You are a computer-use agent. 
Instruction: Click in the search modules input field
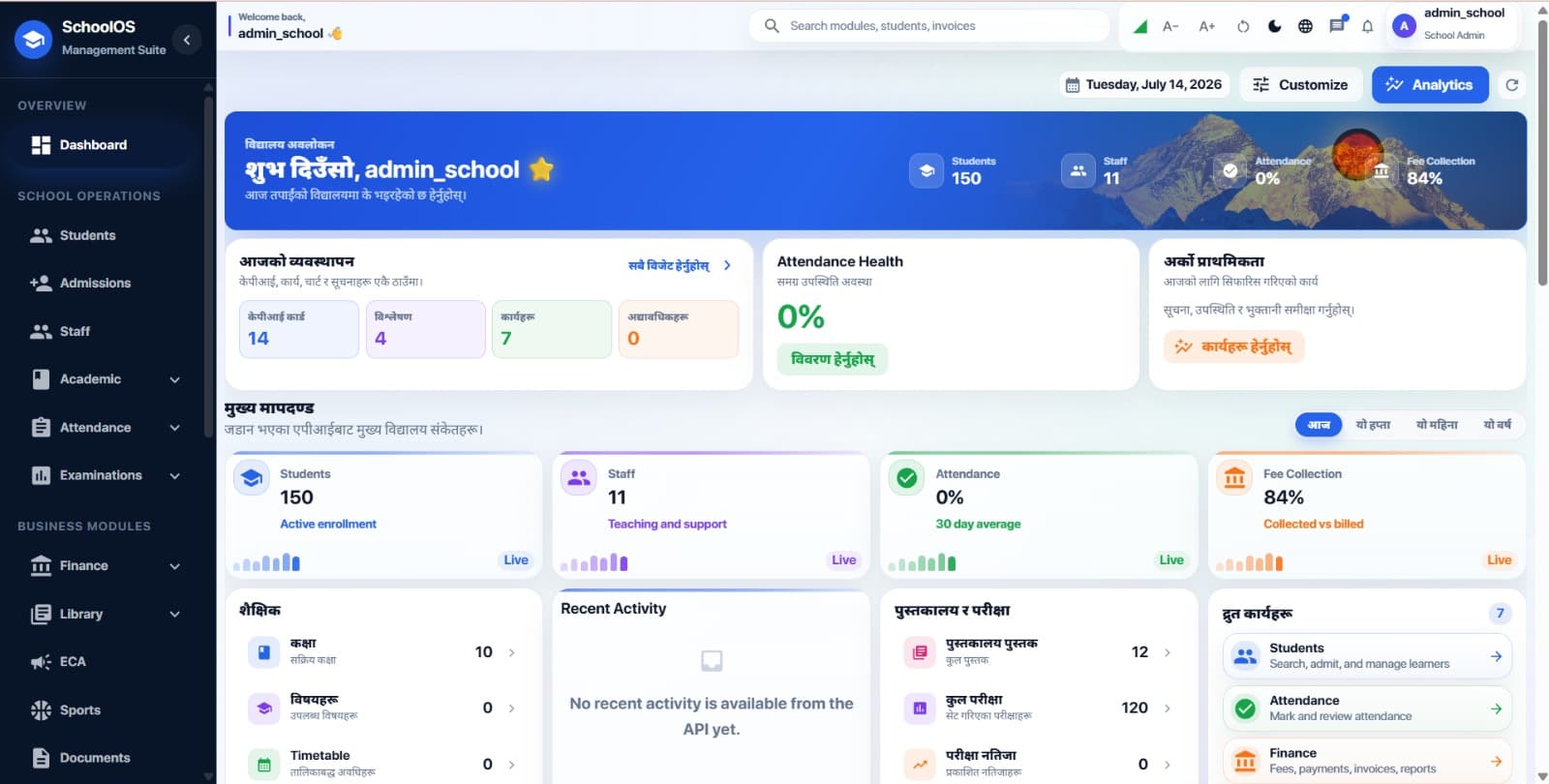click(x=929, y=26)
